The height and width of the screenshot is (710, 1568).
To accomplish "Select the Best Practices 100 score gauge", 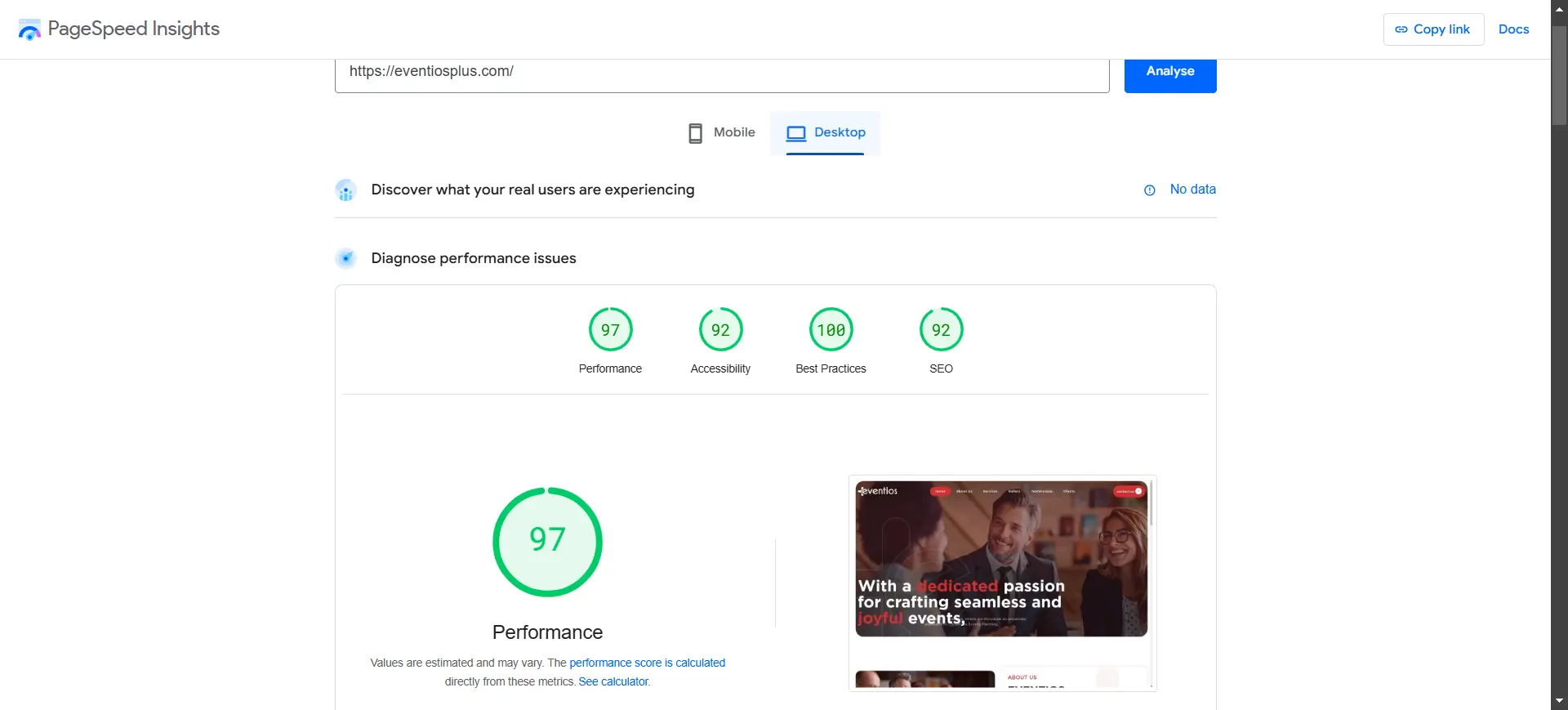I will (831, 329).
